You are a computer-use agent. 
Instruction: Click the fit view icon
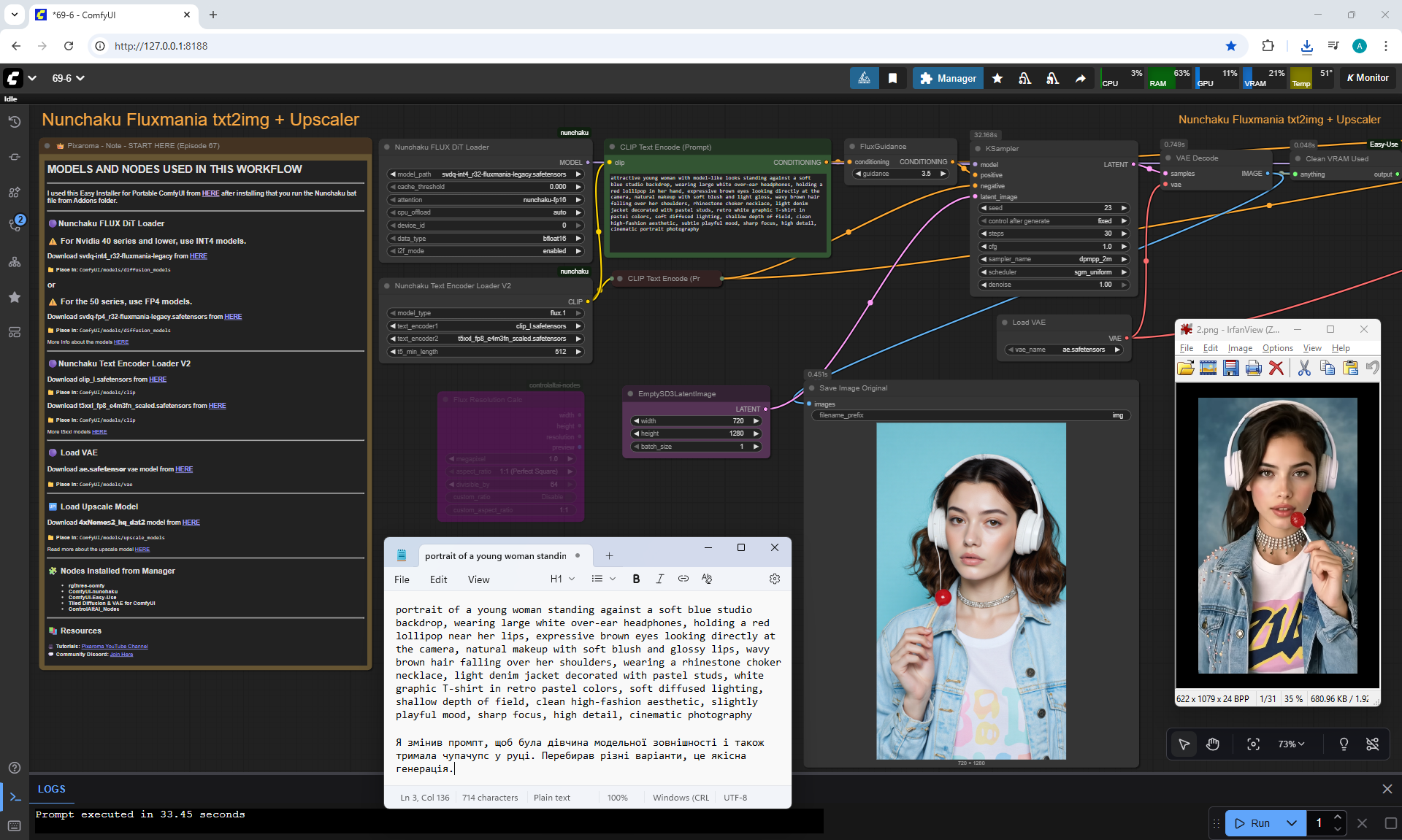click(1253, 744)
